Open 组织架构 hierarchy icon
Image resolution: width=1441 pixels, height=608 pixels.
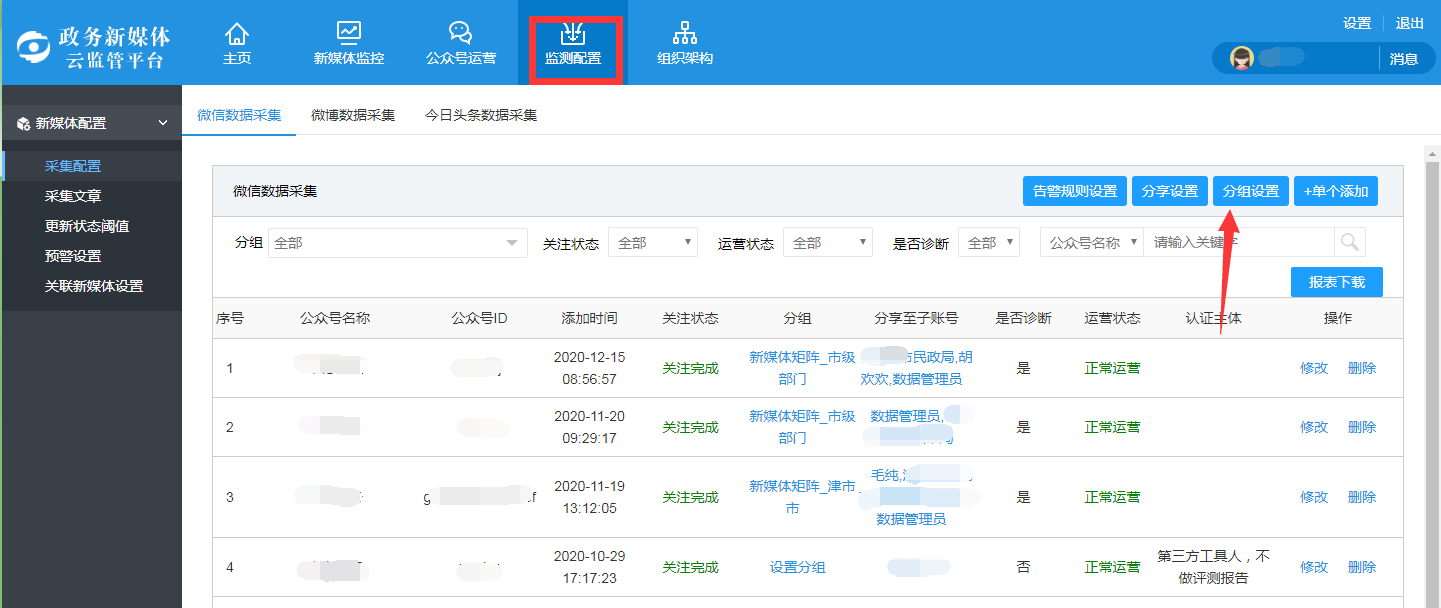[x=685, y=34]
